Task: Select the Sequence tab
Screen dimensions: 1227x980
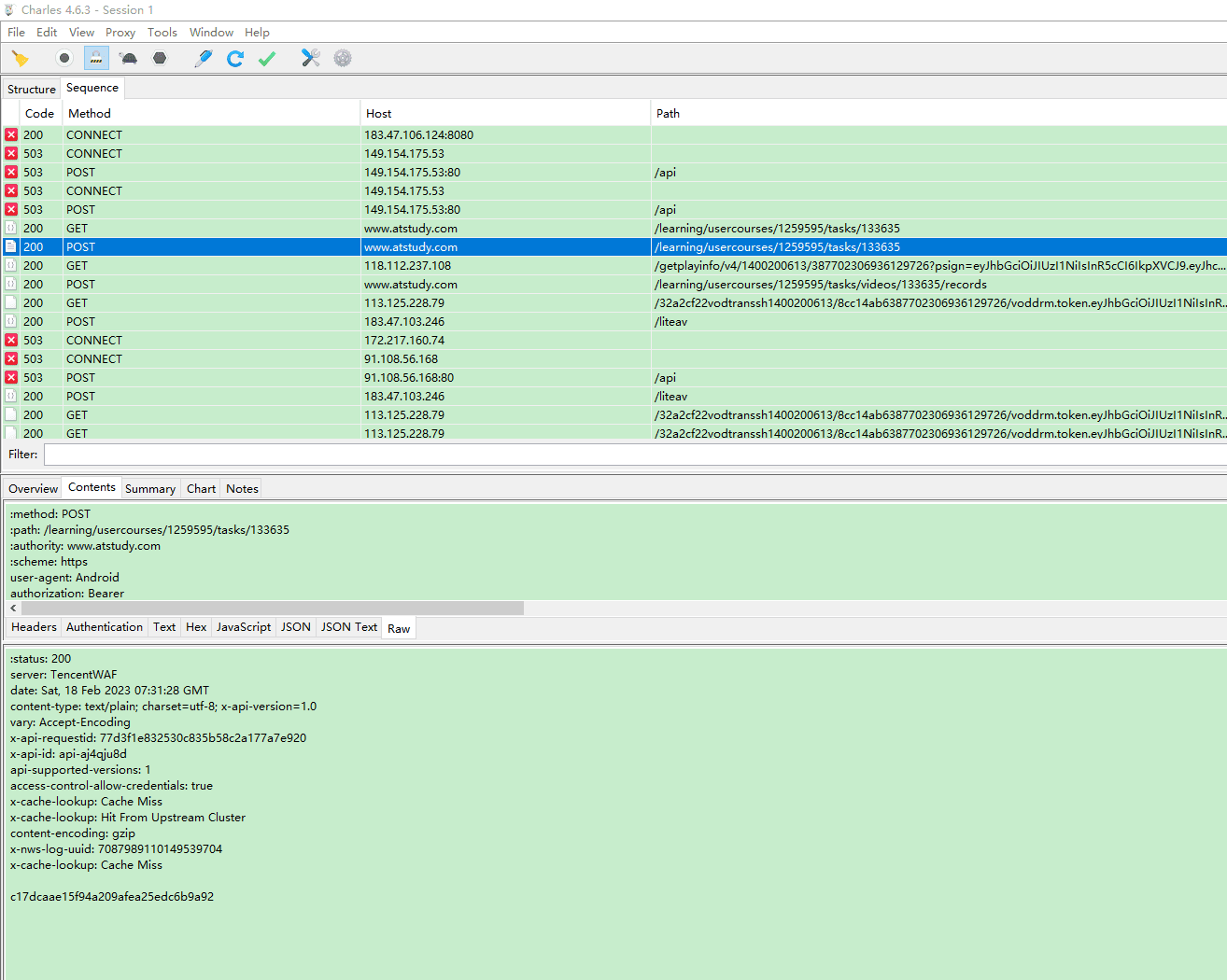Action: click(x=92, y=88)
